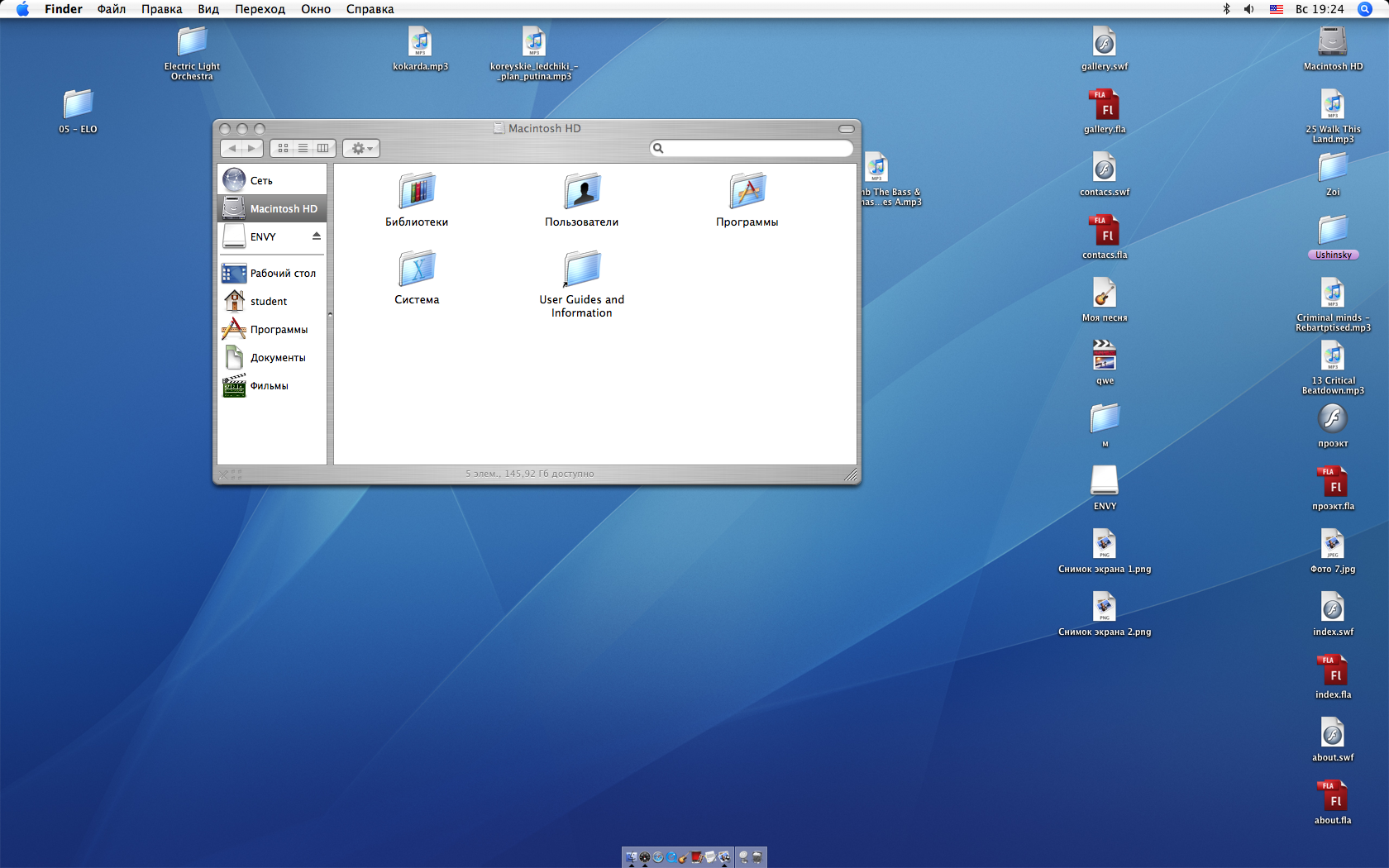
Task: Open student home folder in sidebar
Action: 272,301
